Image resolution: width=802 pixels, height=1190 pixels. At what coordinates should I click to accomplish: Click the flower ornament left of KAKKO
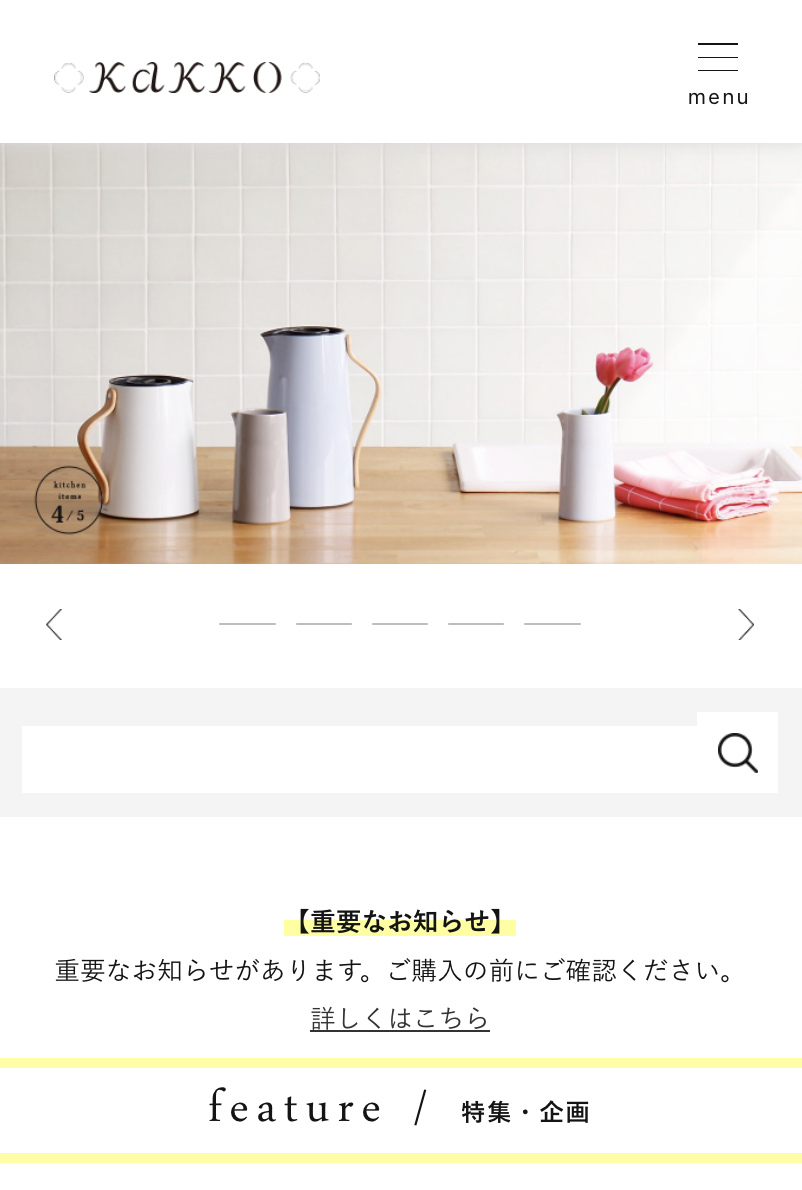(68, 78)
